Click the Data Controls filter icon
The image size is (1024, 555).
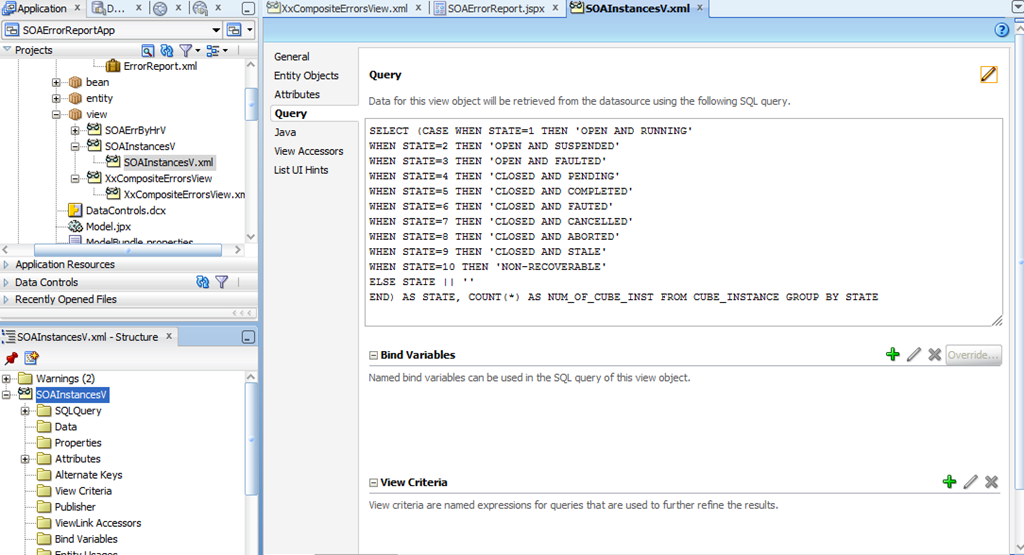pyautogui.click(x=222, y=282)
